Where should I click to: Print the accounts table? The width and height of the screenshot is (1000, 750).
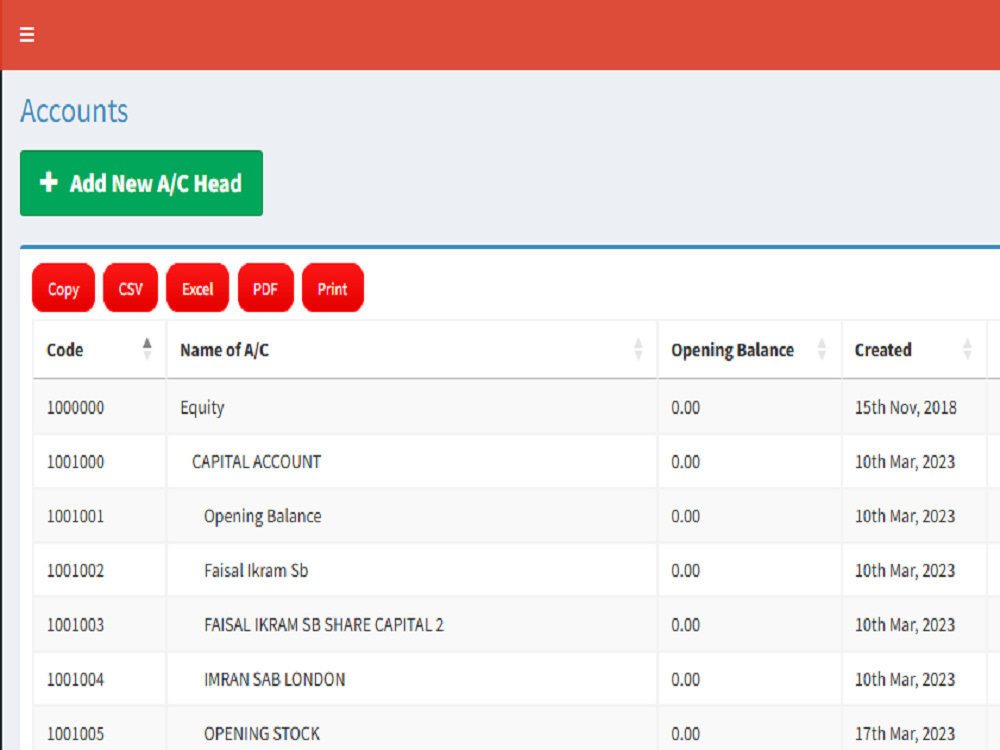click(332, 288)
